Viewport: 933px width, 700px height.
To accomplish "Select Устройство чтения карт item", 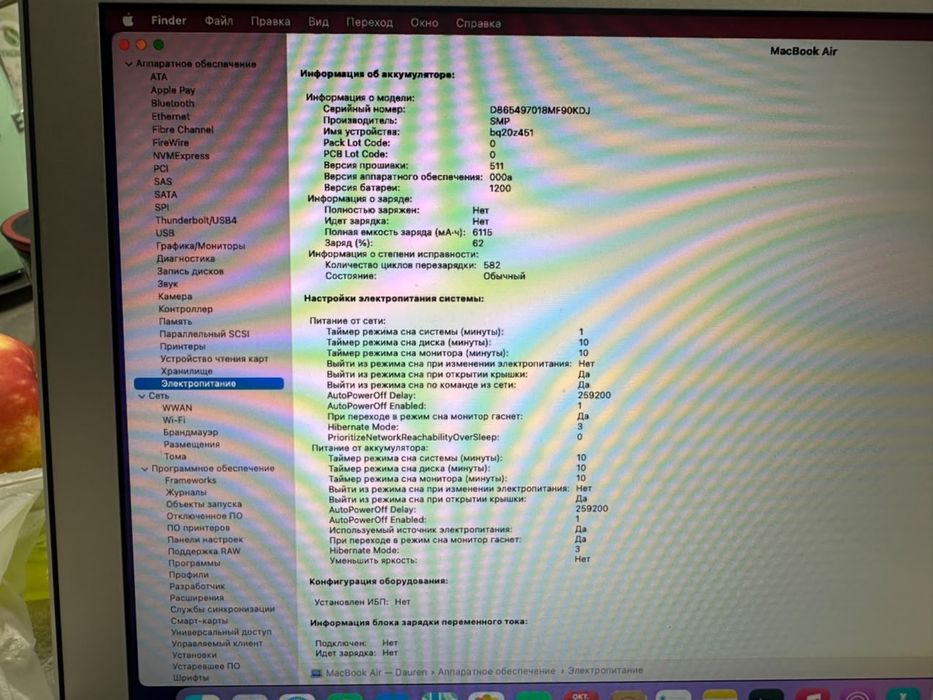I will pyautogui.click(x=214, y=359).
